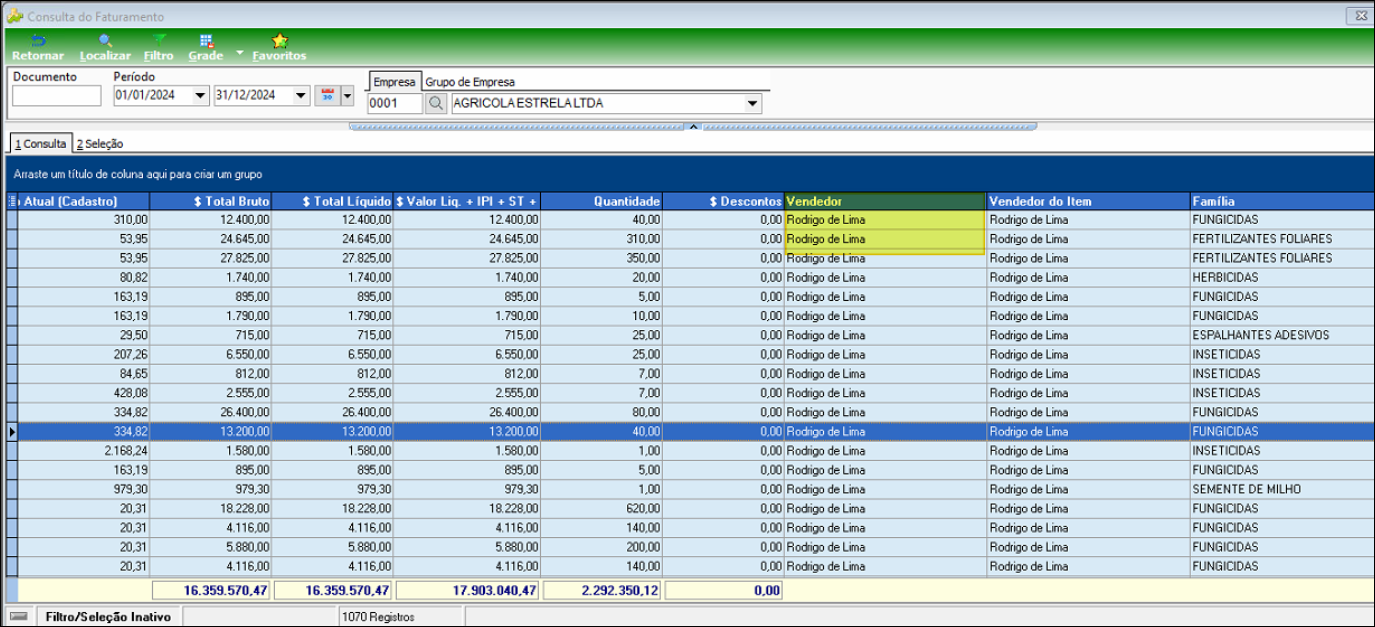Click the company code field showing 0001
This screenshot has width=1375, height=627.
(395, 103)
